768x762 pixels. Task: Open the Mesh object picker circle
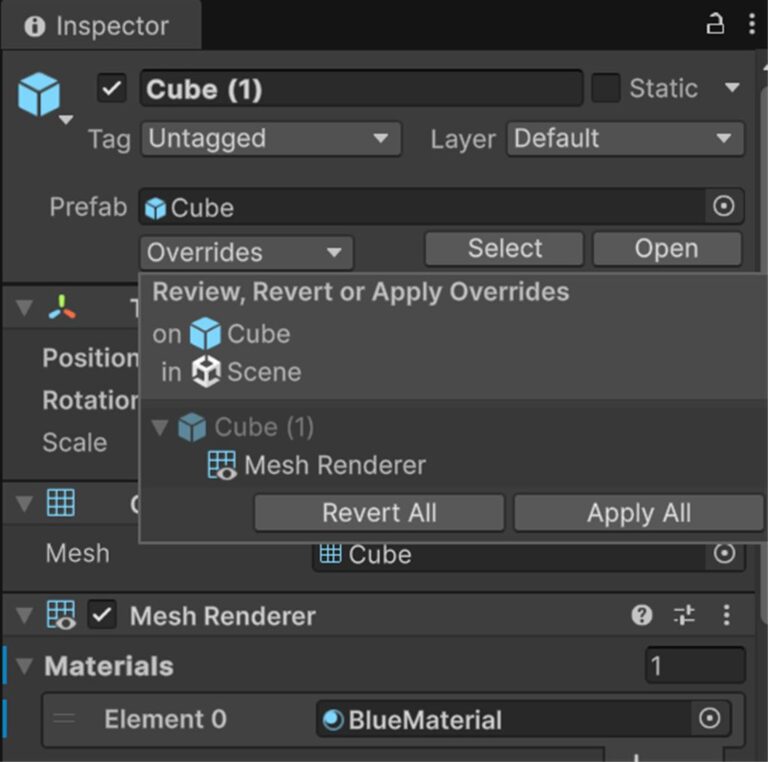tap(725, 554)
